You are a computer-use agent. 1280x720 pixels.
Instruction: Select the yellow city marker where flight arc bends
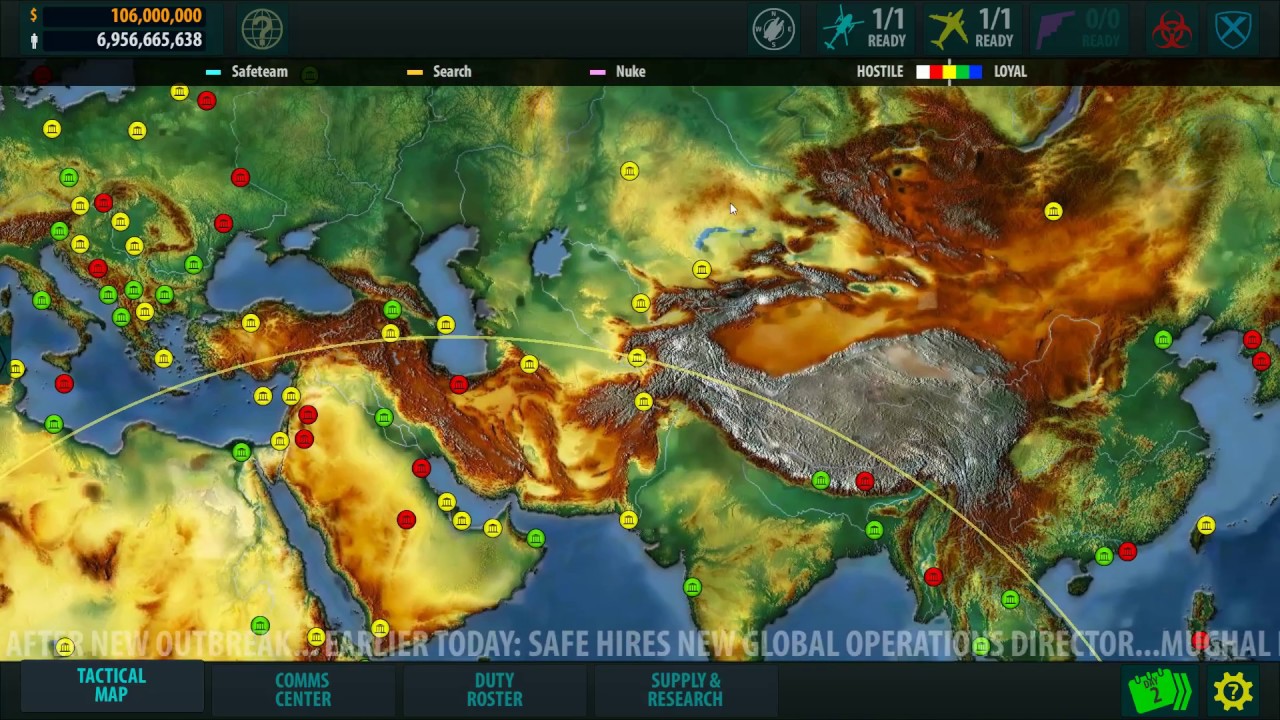tap(637, 357)
